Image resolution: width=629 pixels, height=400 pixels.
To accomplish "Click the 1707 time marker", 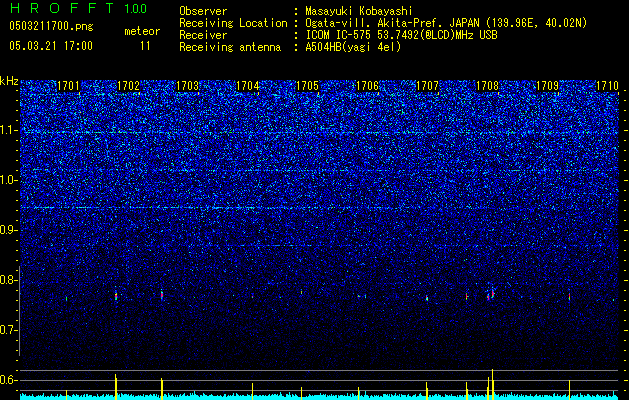I will pyautogui.click(x=427, y=86).
